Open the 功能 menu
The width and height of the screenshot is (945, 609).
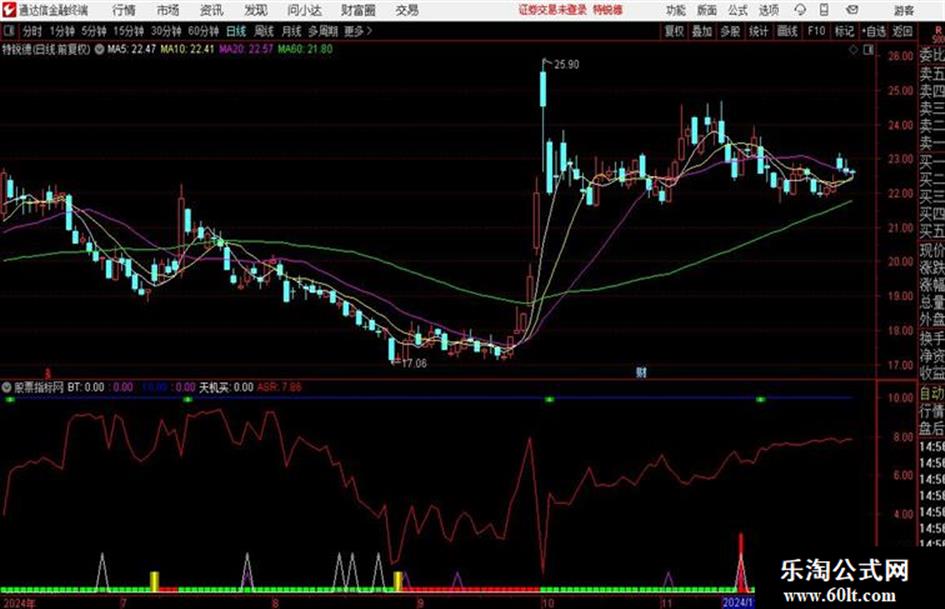[676, 10]
